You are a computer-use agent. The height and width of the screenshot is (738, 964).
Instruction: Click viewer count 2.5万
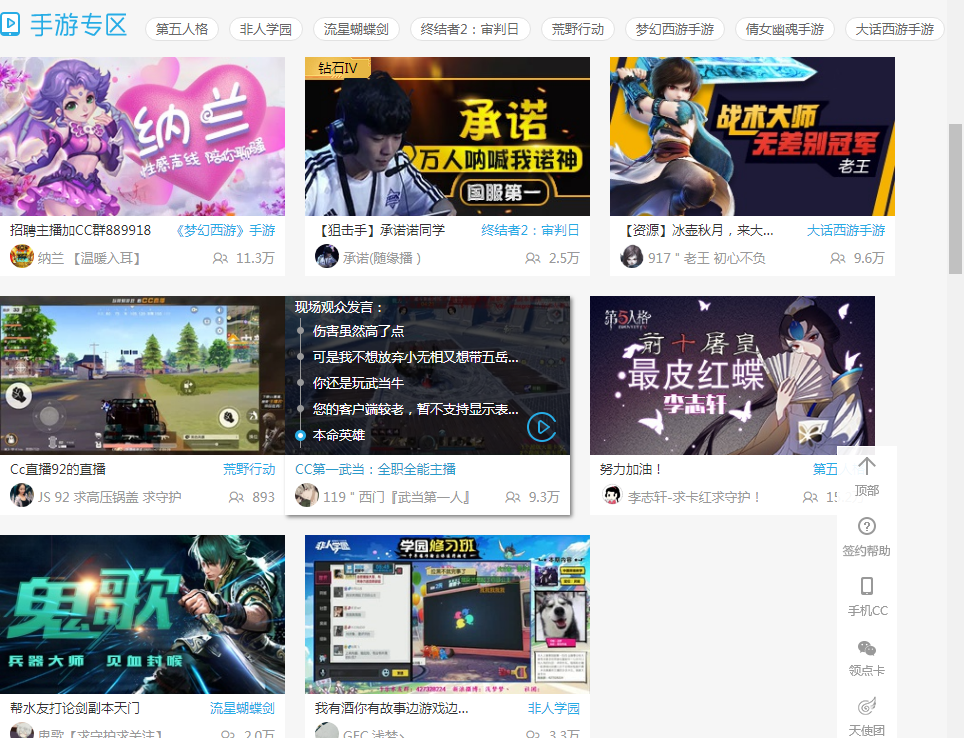(x=564, y=258)
